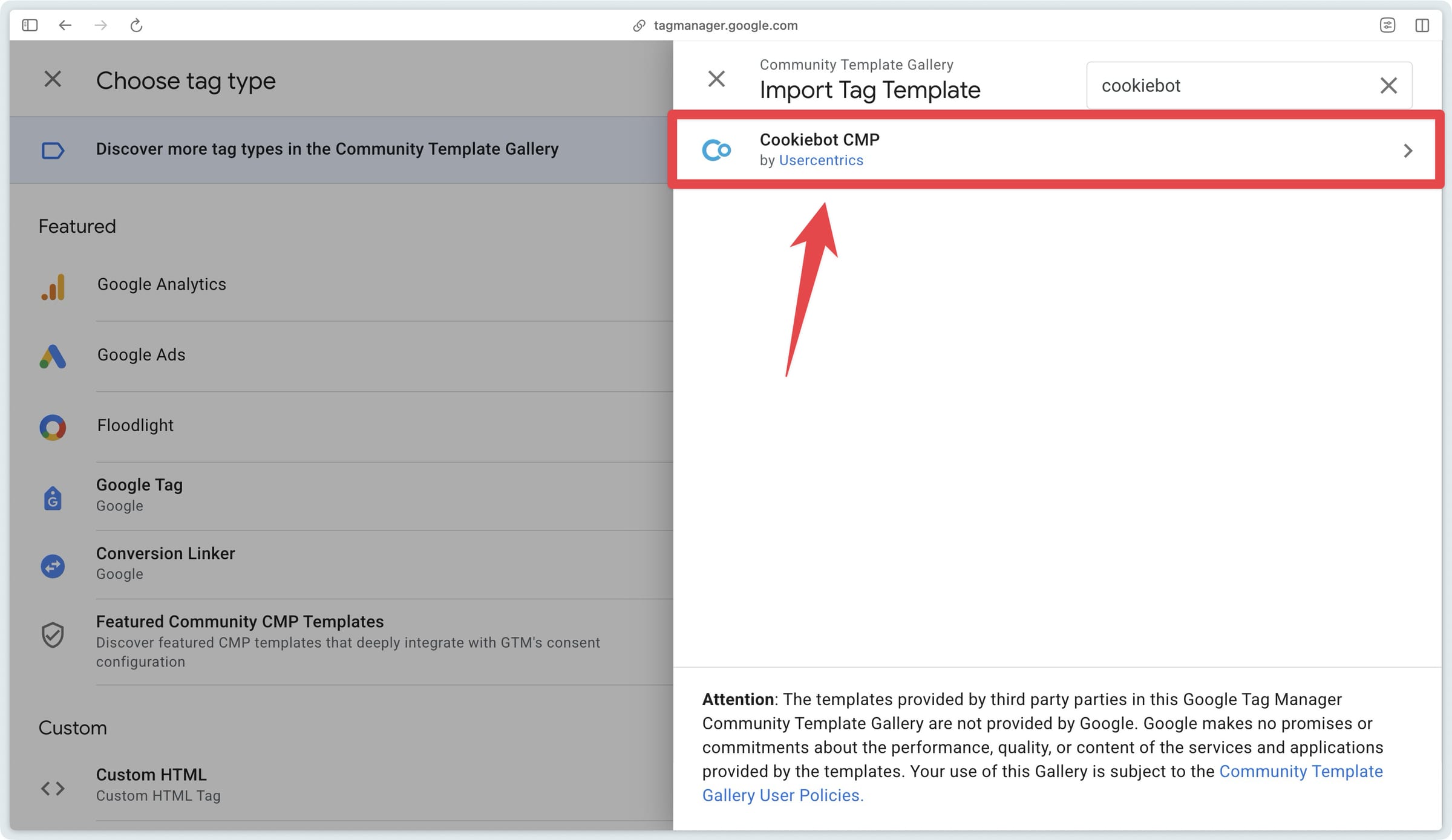1452x840 pixels.
Task: Click the link icon beside the URL
Action: (x=639, y=25)
